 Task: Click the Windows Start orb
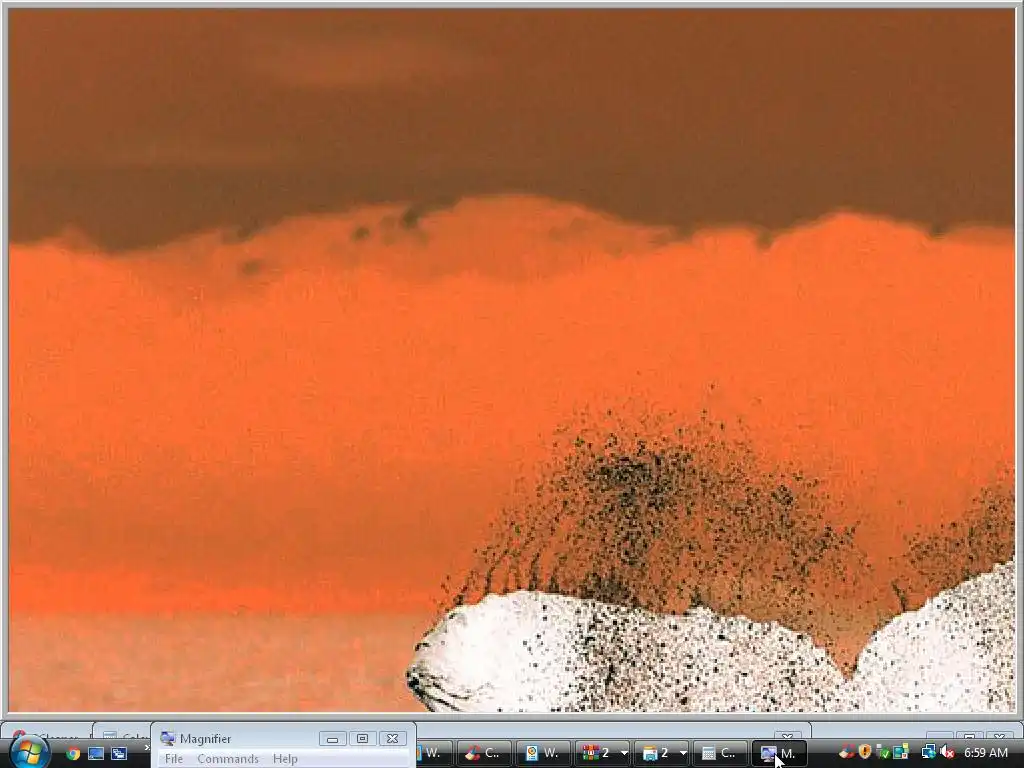(x=29, y=753)
